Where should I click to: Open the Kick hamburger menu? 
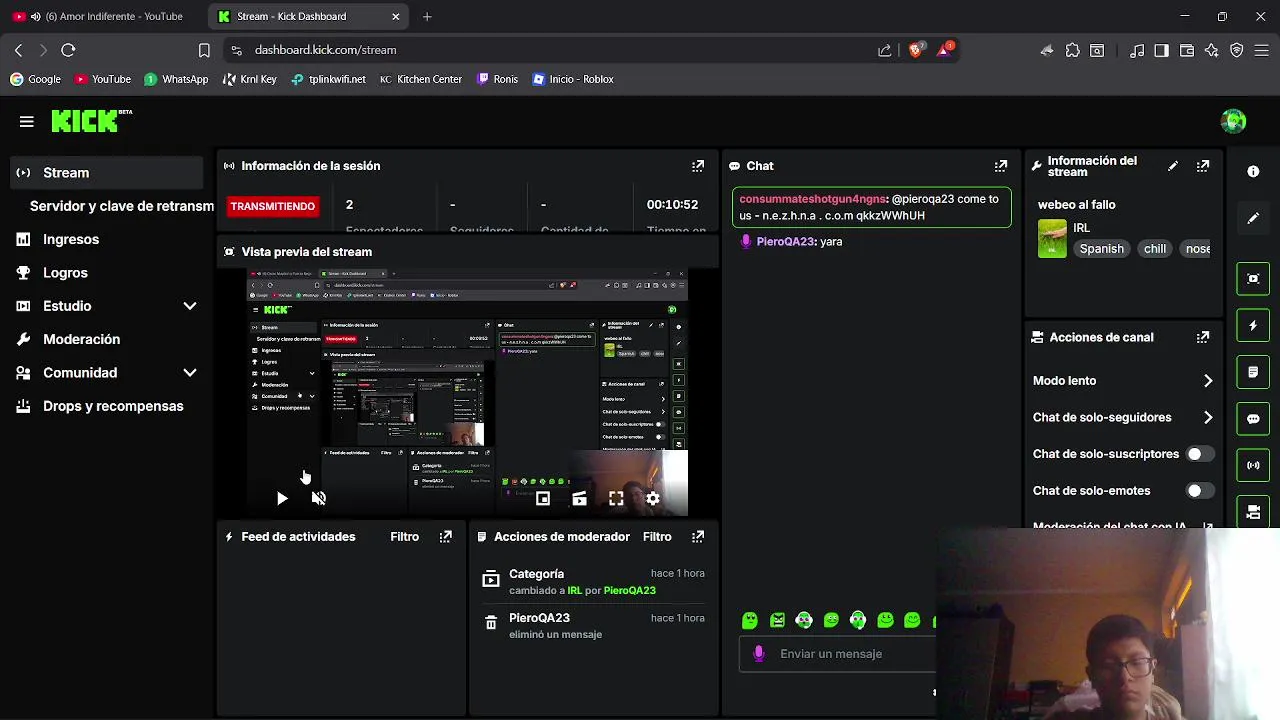click(x=27, y=121)
